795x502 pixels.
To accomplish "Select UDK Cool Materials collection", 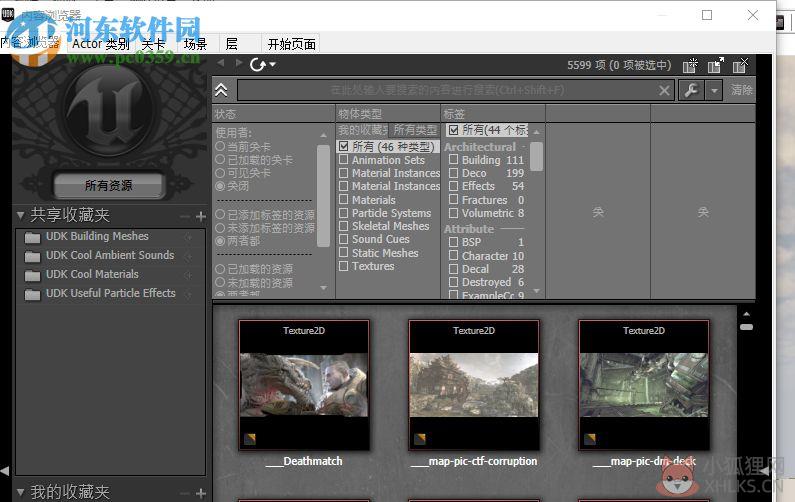I will click(110, 274).
